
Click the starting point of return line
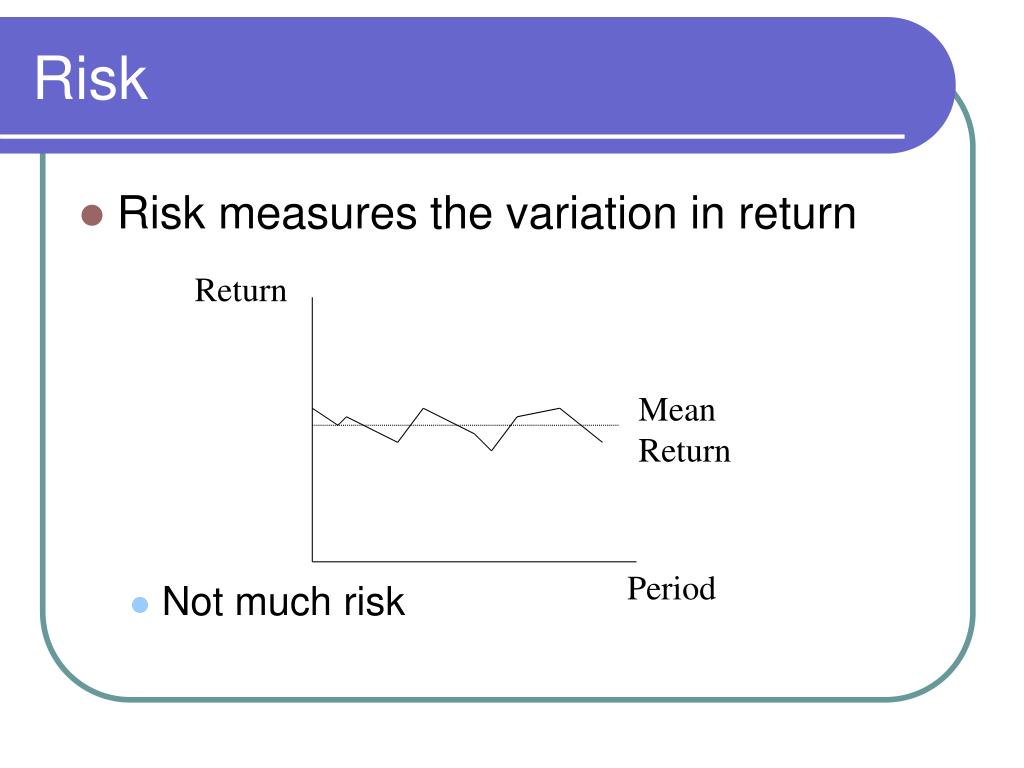pos(313,409)
